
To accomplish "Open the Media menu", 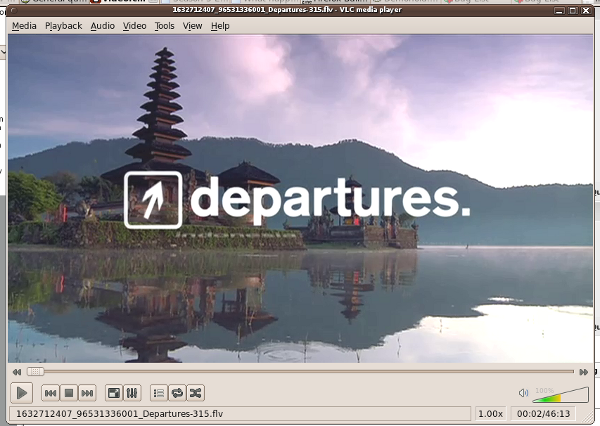I will (x=24, y=26).
